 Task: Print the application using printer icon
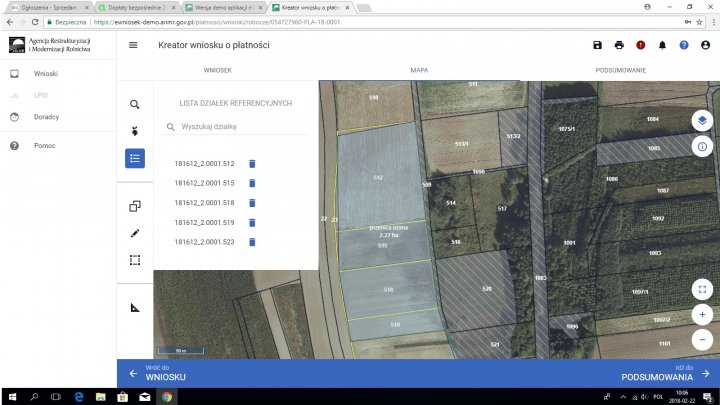pos(619,45)
